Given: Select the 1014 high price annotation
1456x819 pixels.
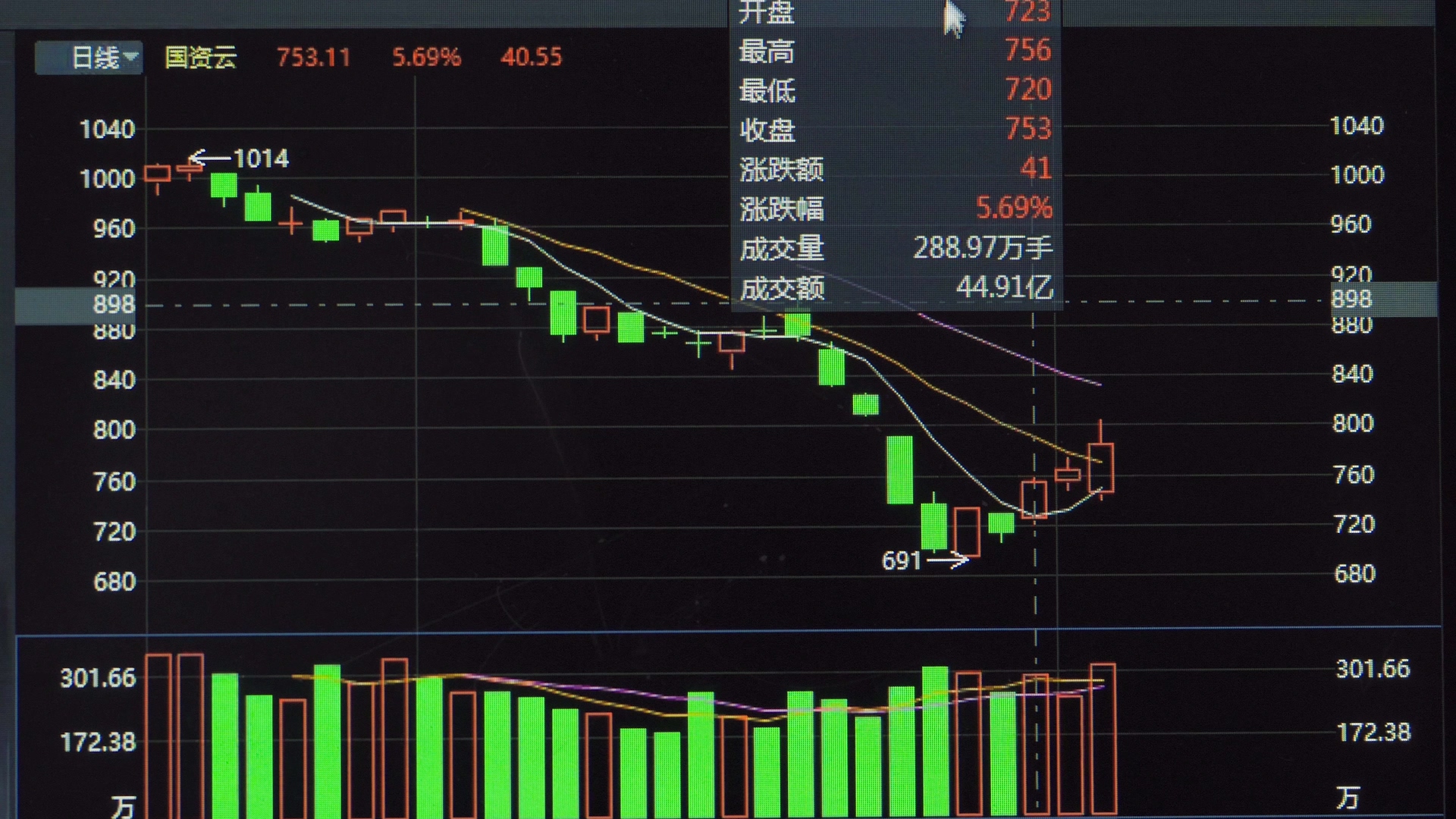Looking at the screenshot, I should click(x=261, y=158).
